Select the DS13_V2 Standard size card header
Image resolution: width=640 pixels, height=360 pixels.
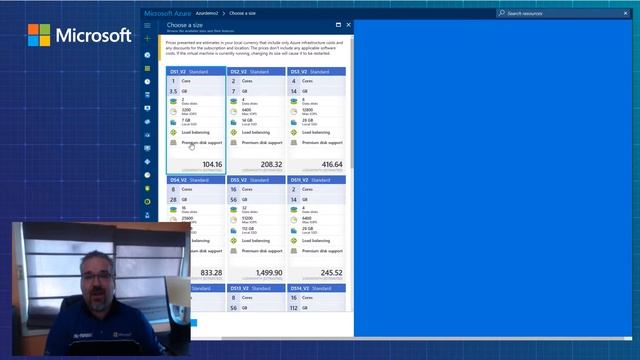256,288
